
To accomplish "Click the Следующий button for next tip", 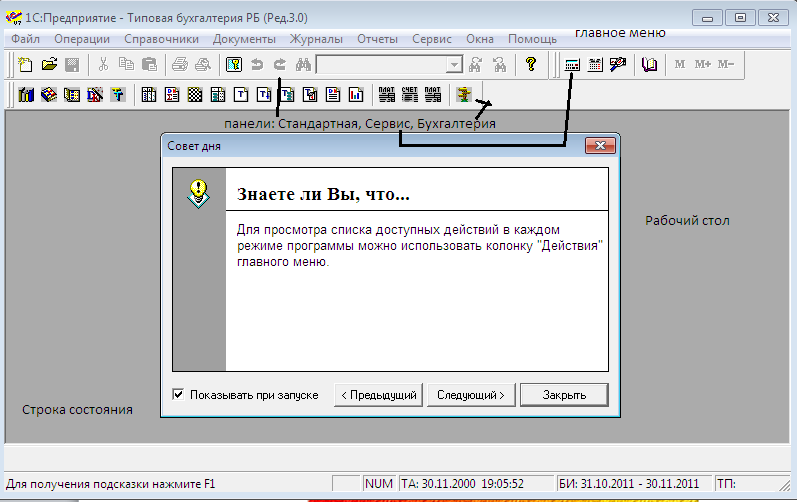I will (471, 395).
